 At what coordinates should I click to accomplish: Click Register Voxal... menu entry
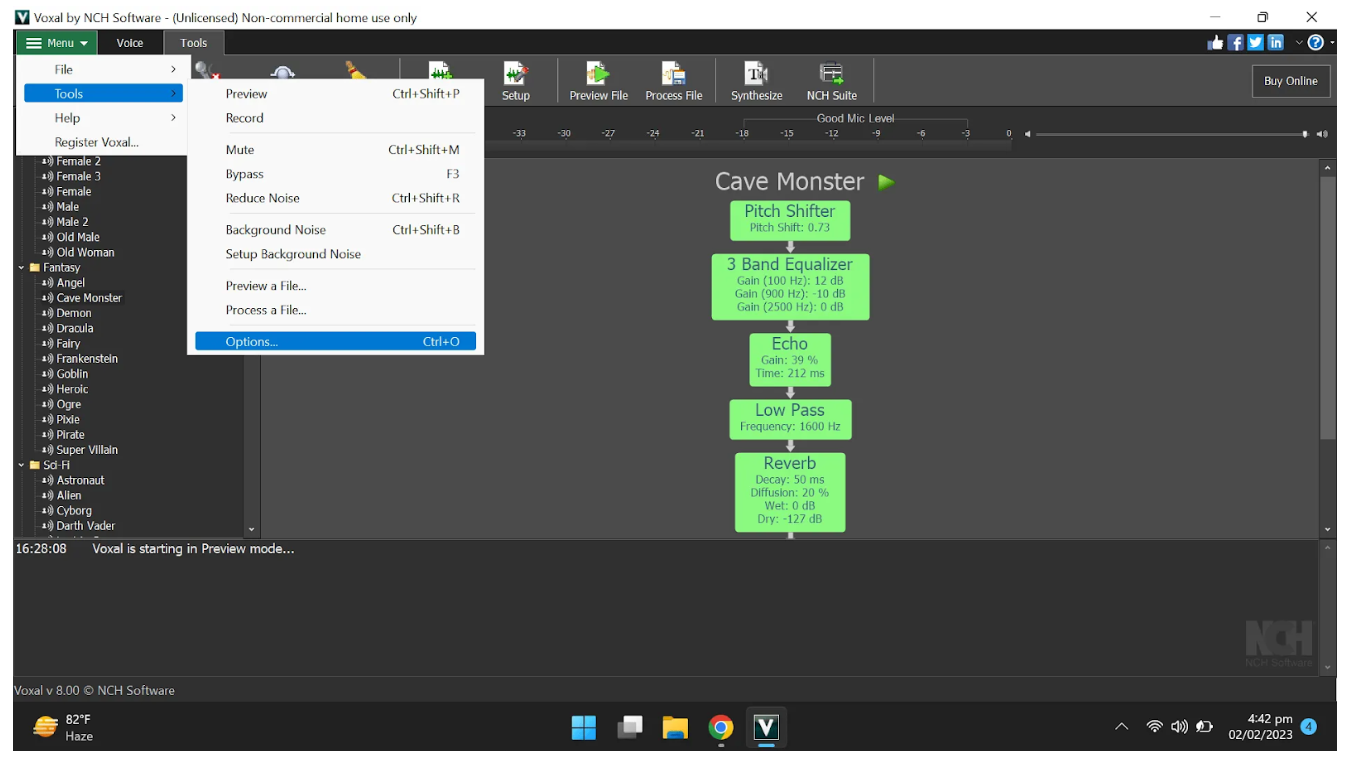coord(103,142)
